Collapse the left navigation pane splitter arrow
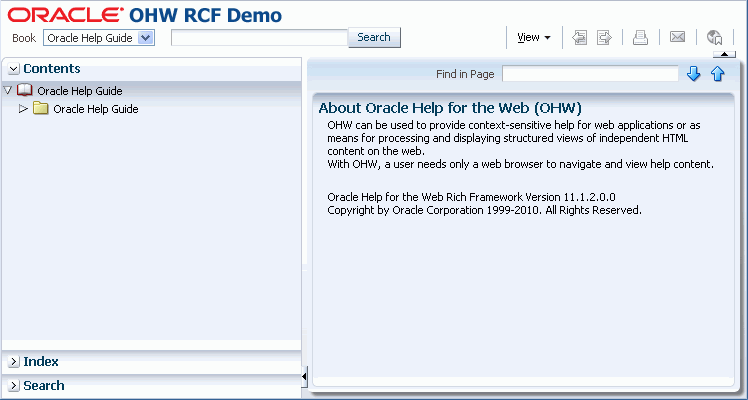The image size is (748, 400). coord(304,377)
